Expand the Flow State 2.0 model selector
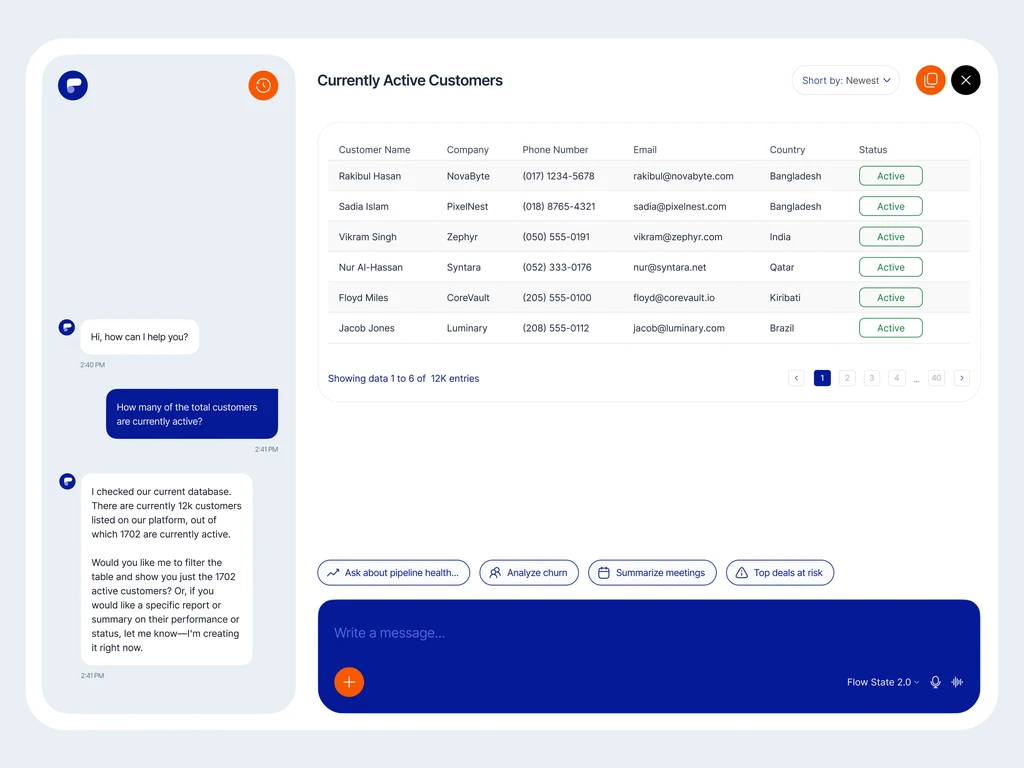The height and width of the screenshot is (768, 1024). coord(883,682)
